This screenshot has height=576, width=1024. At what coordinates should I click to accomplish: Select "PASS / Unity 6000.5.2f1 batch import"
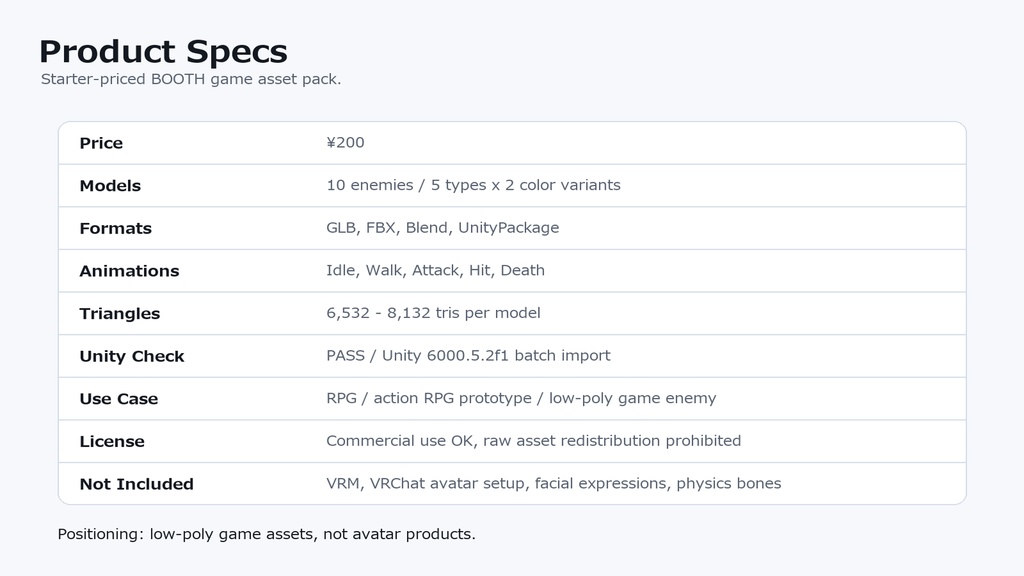(x=468, y=355)
